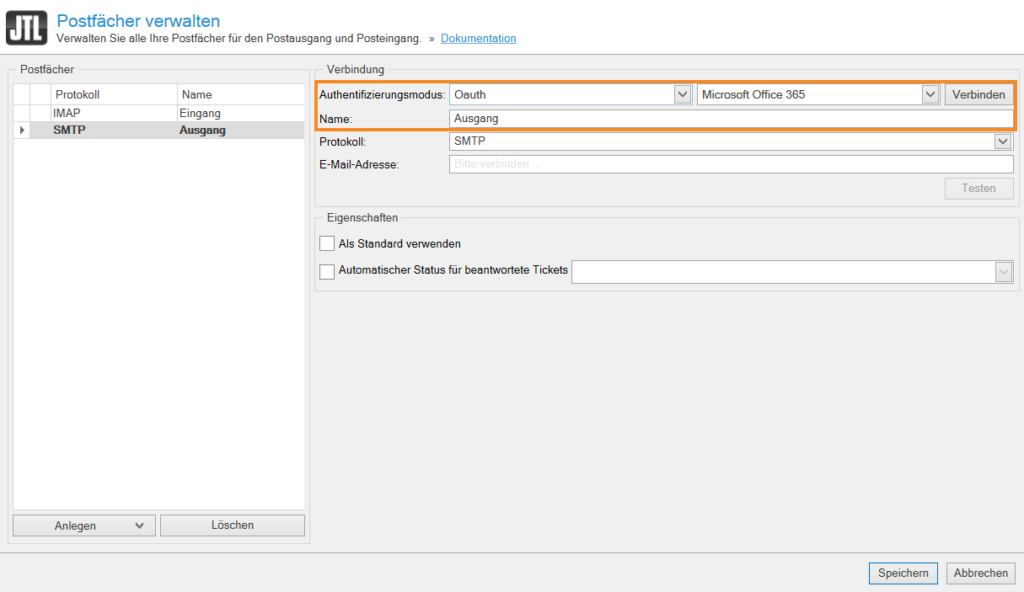The height and width of the screenshot is (592, 1024).
Task: Open the Dokumentation link
Action: [478, 39]
